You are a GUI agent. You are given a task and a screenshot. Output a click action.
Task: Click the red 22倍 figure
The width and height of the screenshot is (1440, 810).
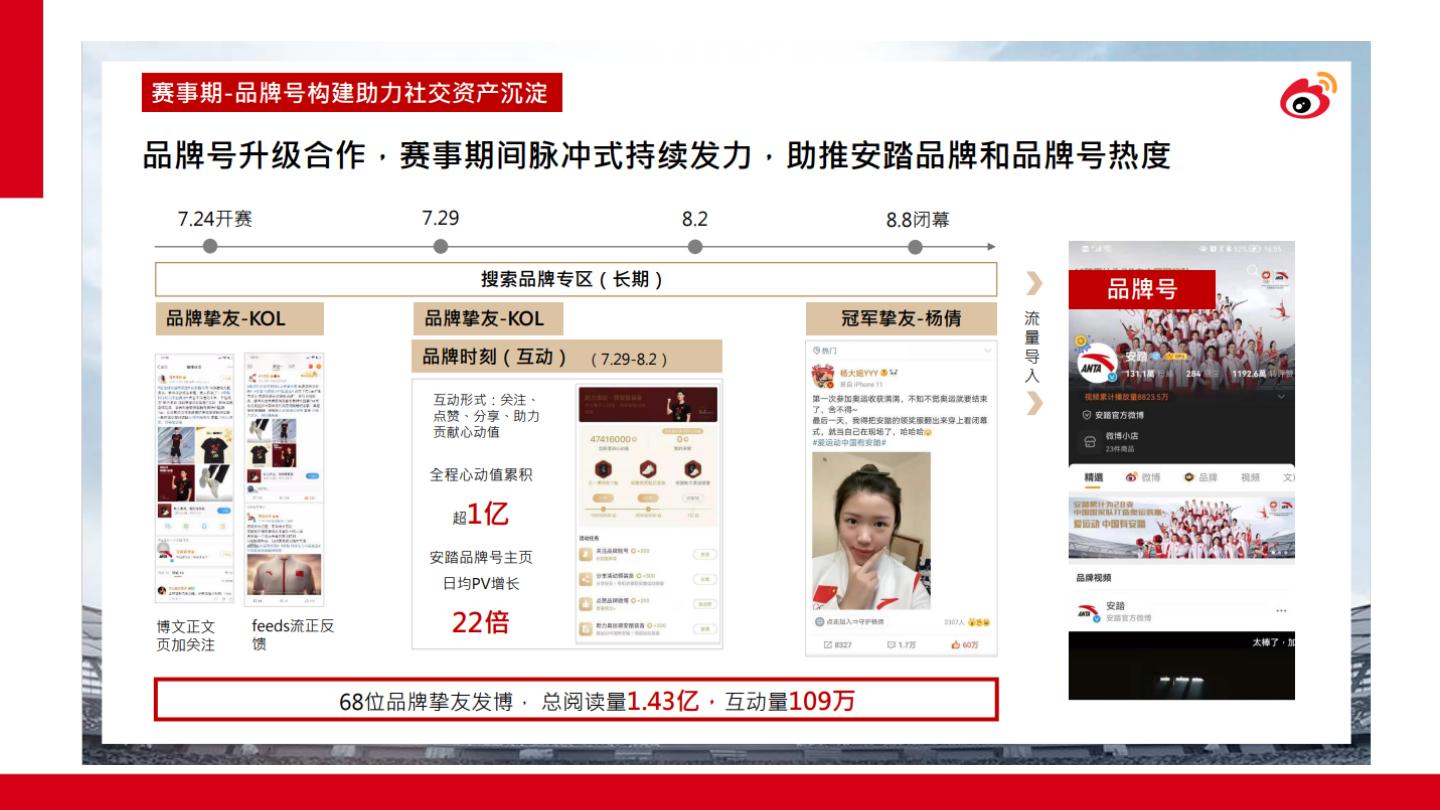(x=480, y=623)
